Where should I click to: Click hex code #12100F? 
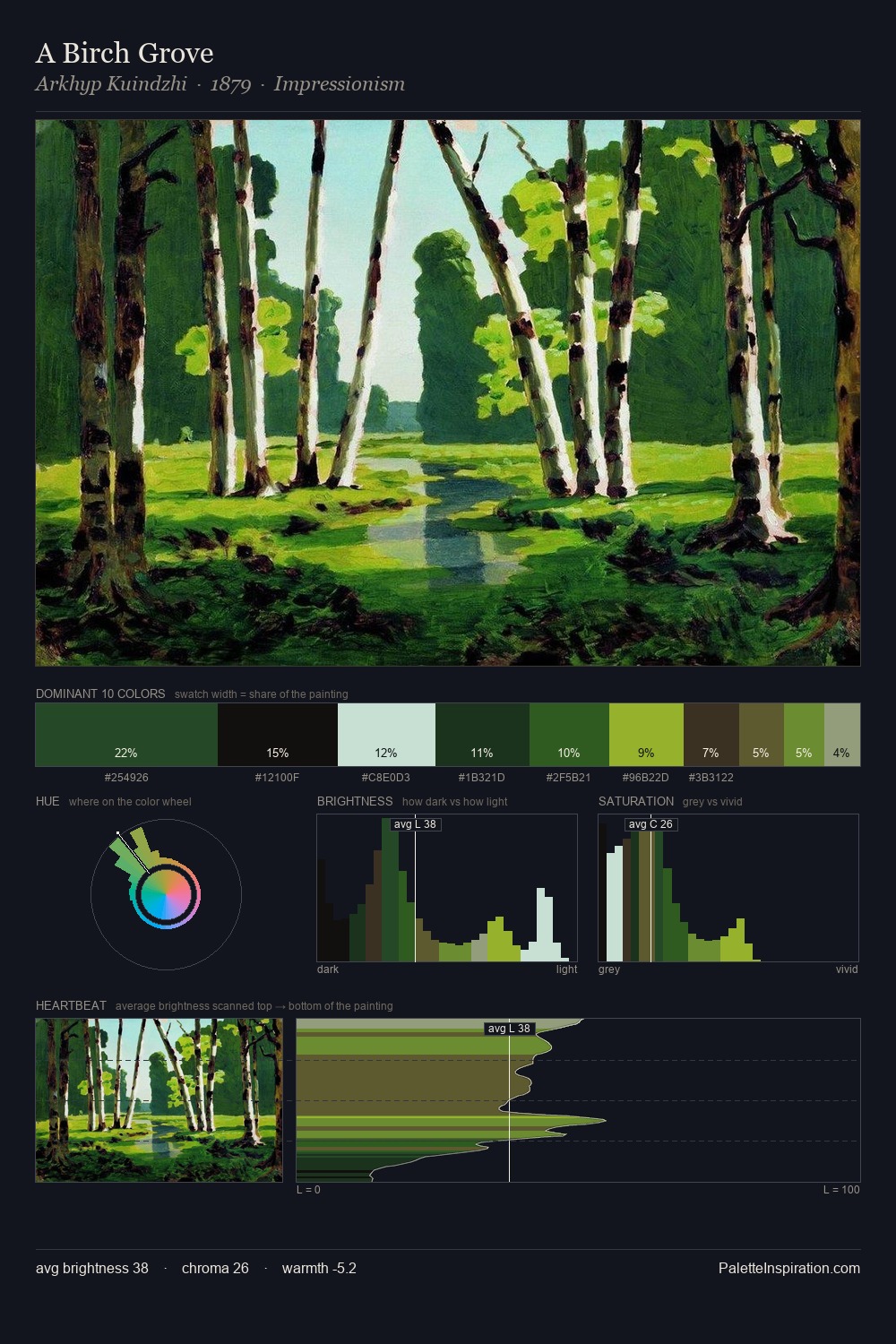(x=278, y=778)
